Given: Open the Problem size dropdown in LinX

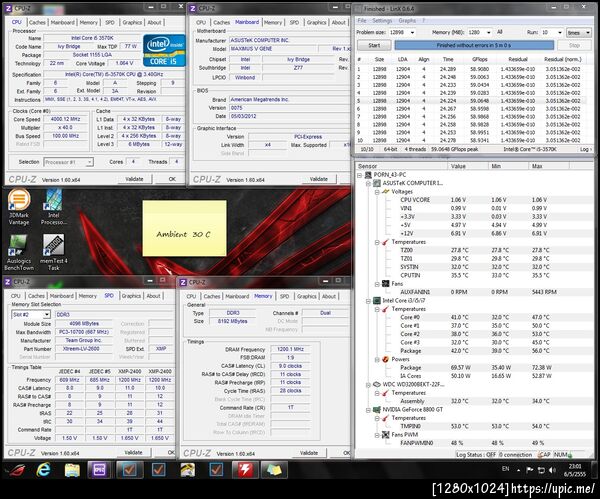Looking at the screenshot, I should (412, 33).
